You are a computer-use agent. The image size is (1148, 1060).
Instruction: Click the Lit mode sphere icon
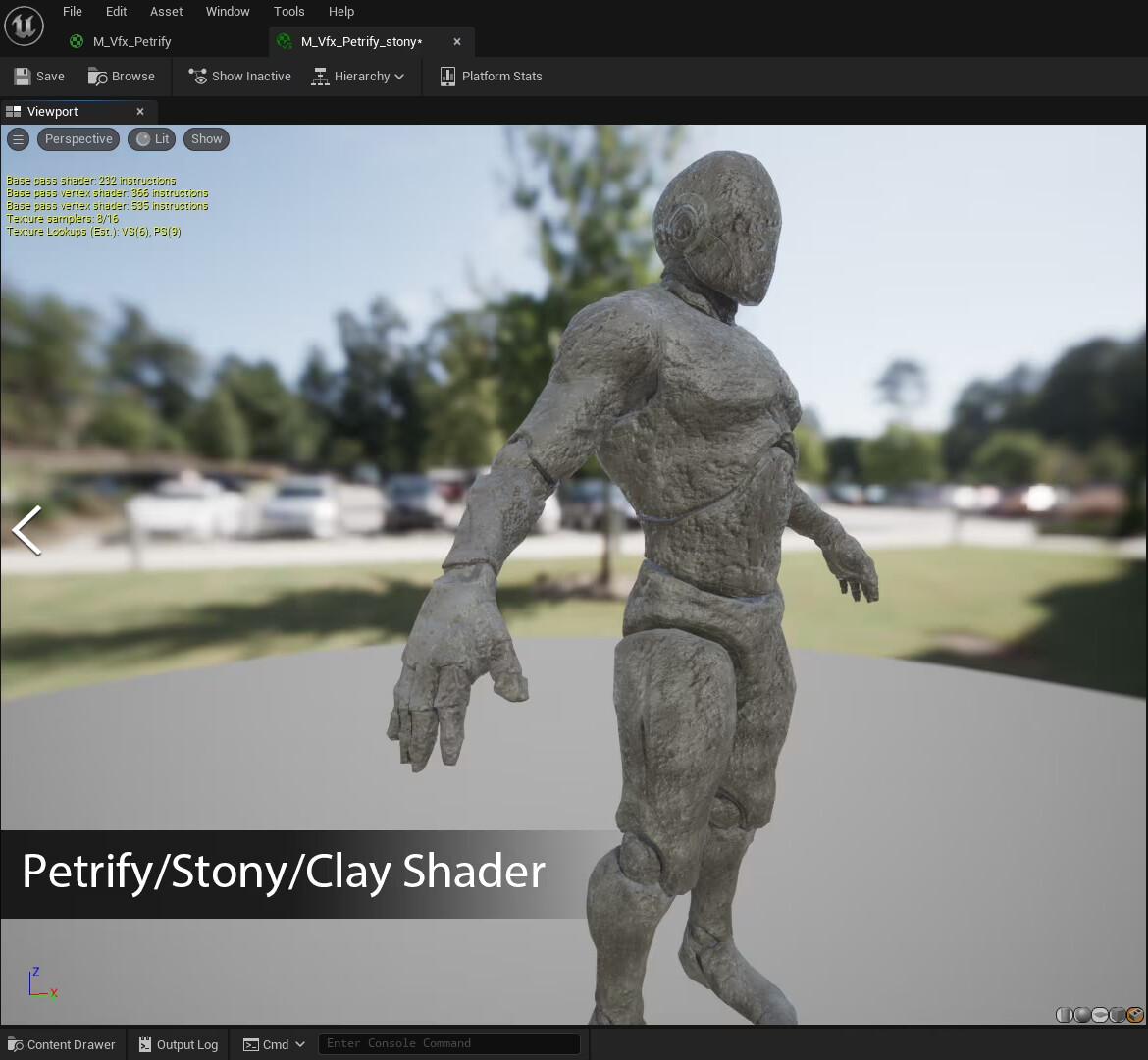(143, 139)
